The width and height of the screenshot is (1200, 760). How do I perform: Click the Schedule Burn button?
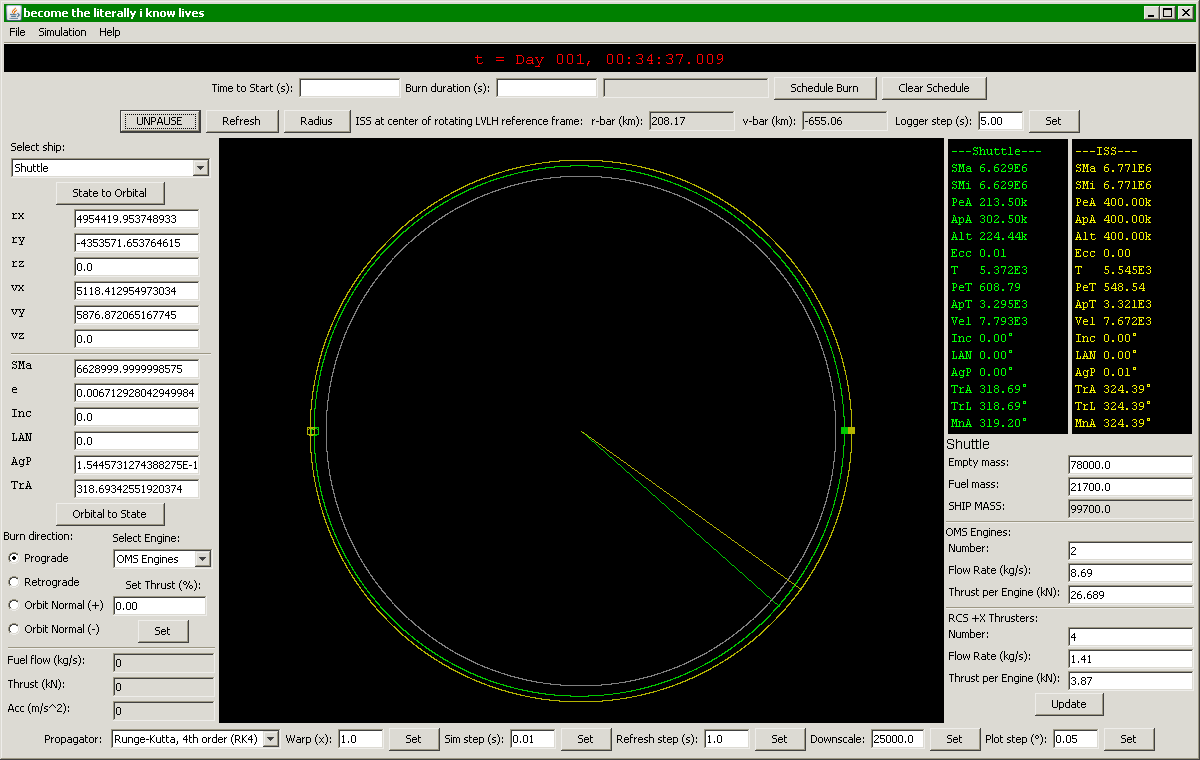point(825,88)
